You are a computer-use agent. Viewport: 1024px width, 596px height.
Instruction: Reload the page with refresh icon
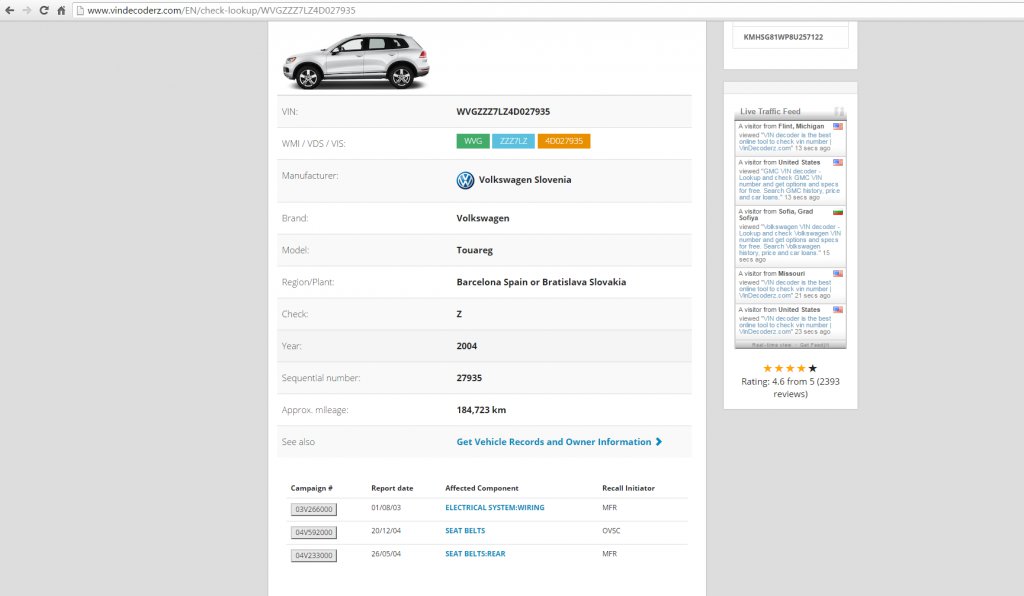coord(44,10)
